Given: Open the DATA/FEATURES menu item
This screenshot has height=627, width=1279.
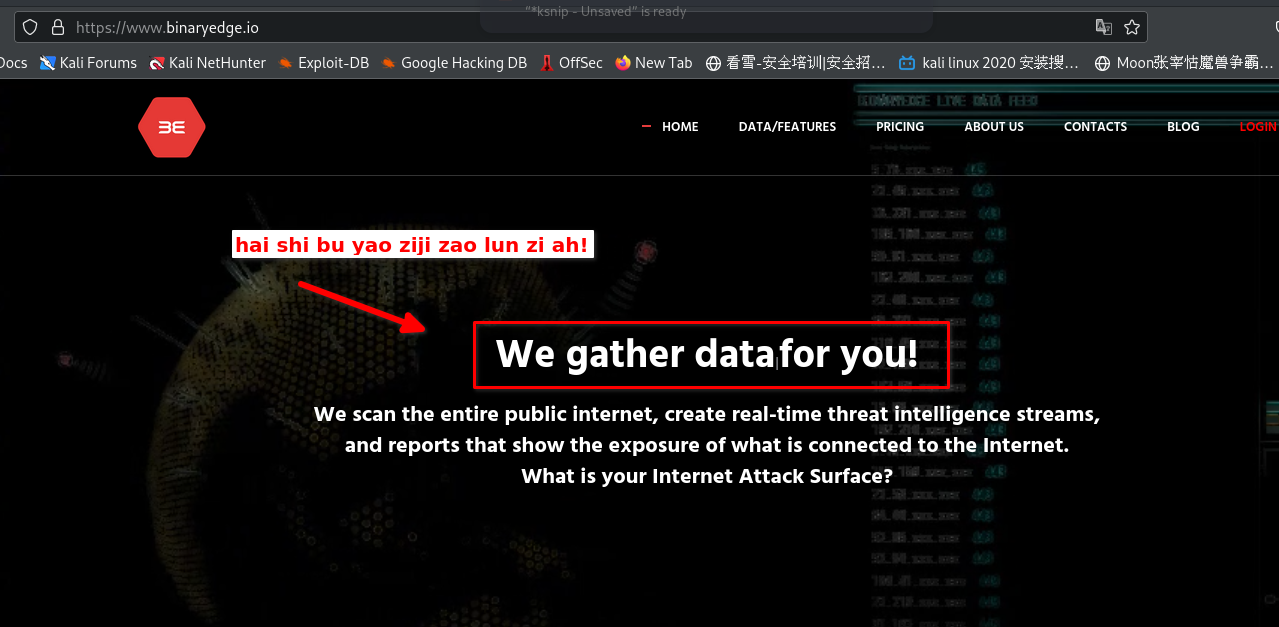Looking at the screenshot, I should point(787,127).
